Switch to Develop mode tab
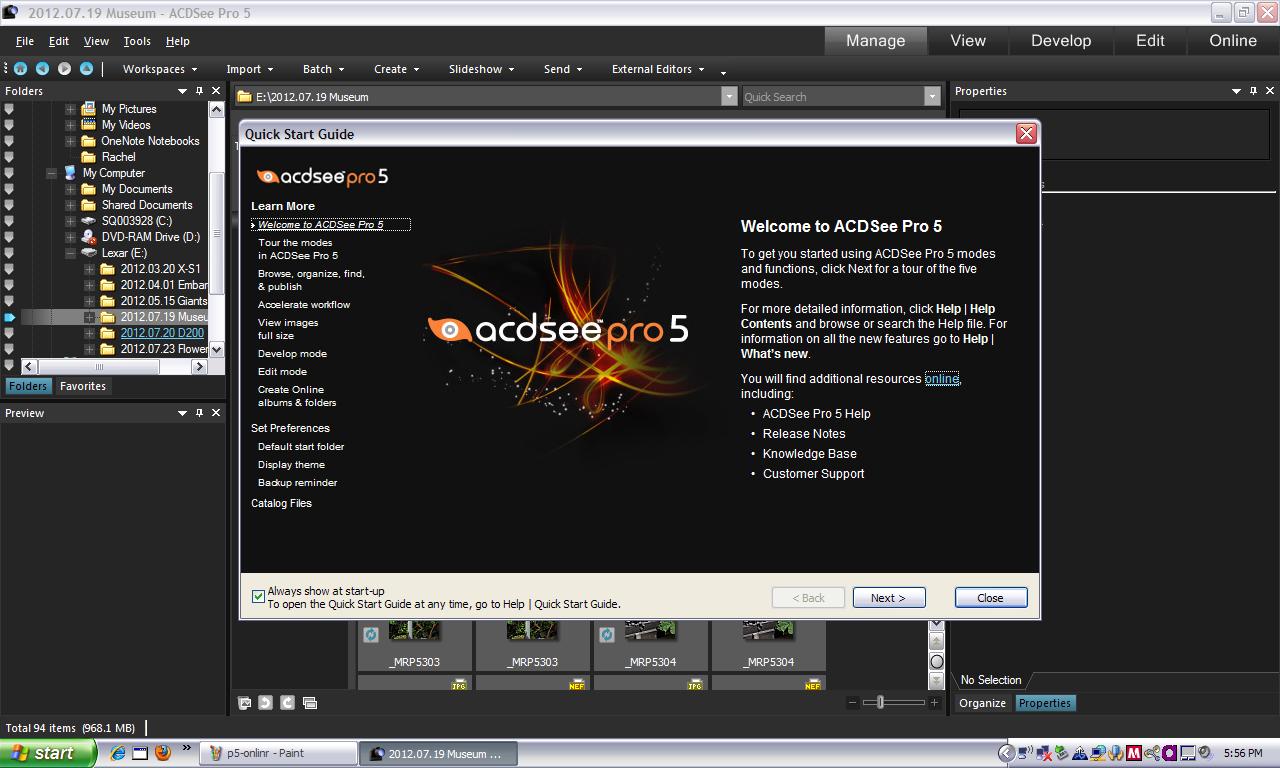This screenshot has width=1280, height=768. coord(1060,41)
